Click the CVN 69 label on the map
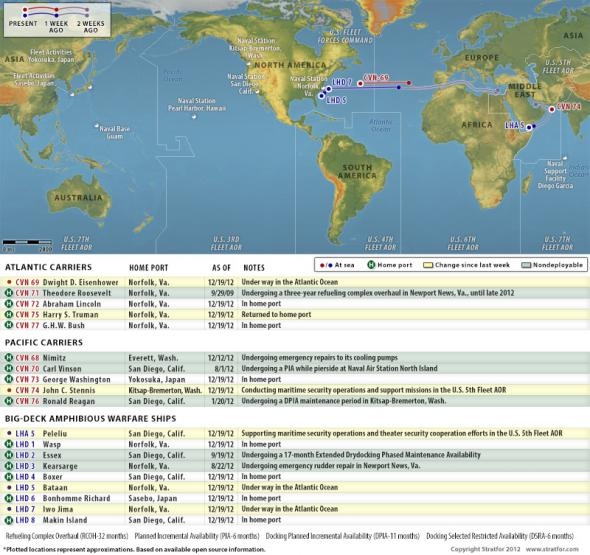The width and height of the screenshot is (590, 555). 376,78
